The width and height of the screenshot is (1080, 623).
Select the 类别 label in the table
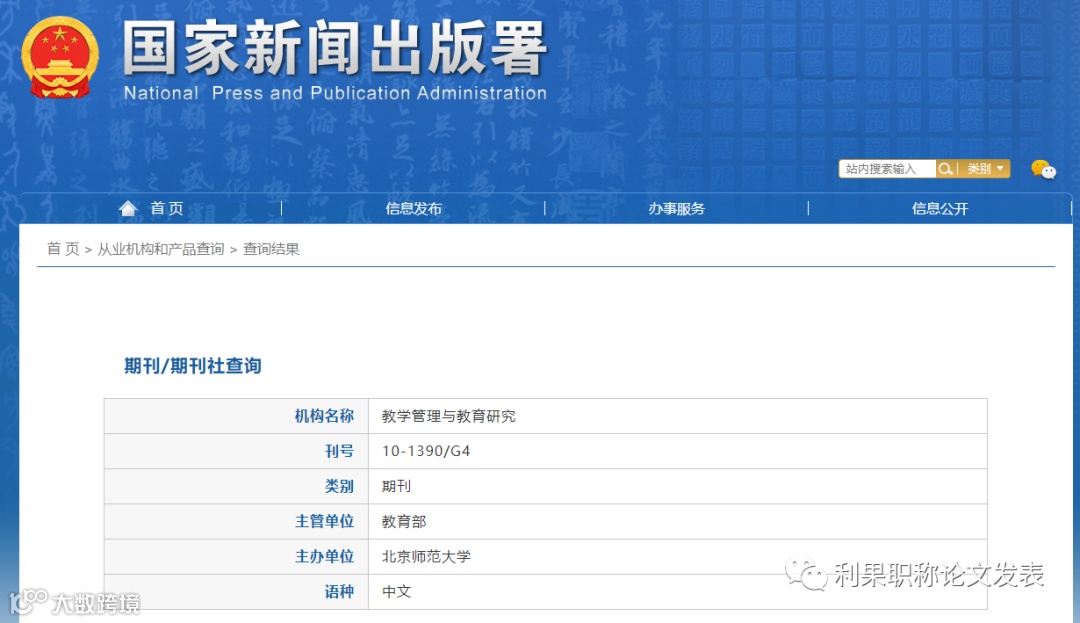(340, 486)
